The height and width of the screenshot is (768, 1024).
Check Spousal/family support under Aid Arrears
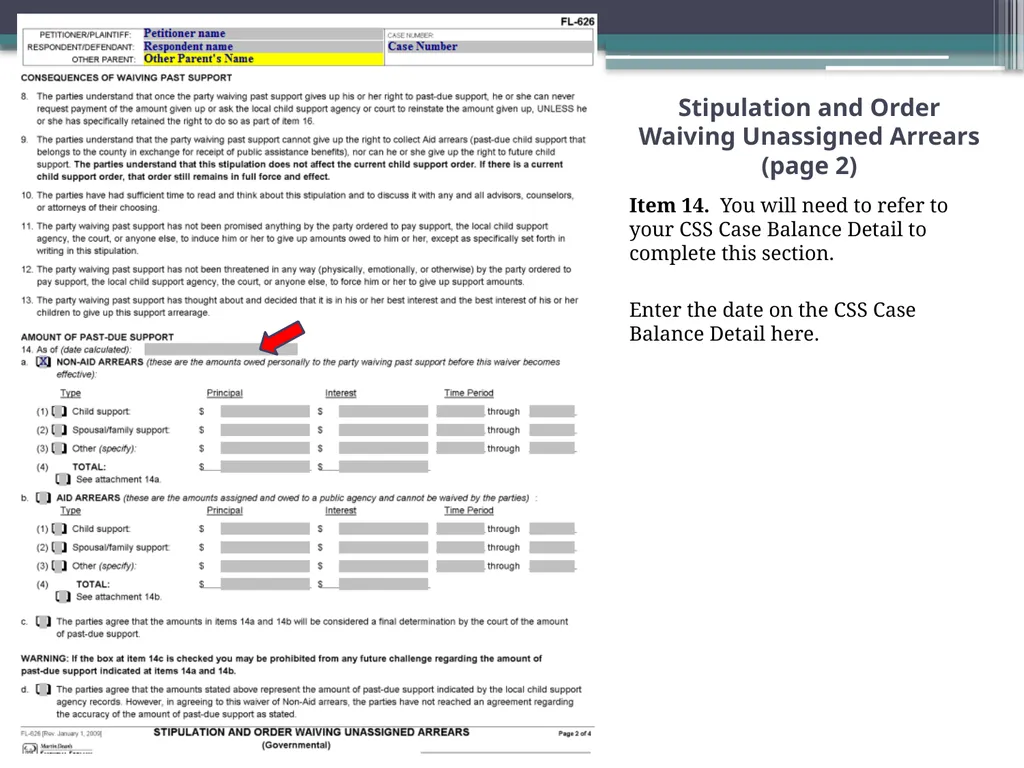click(59, 548)
